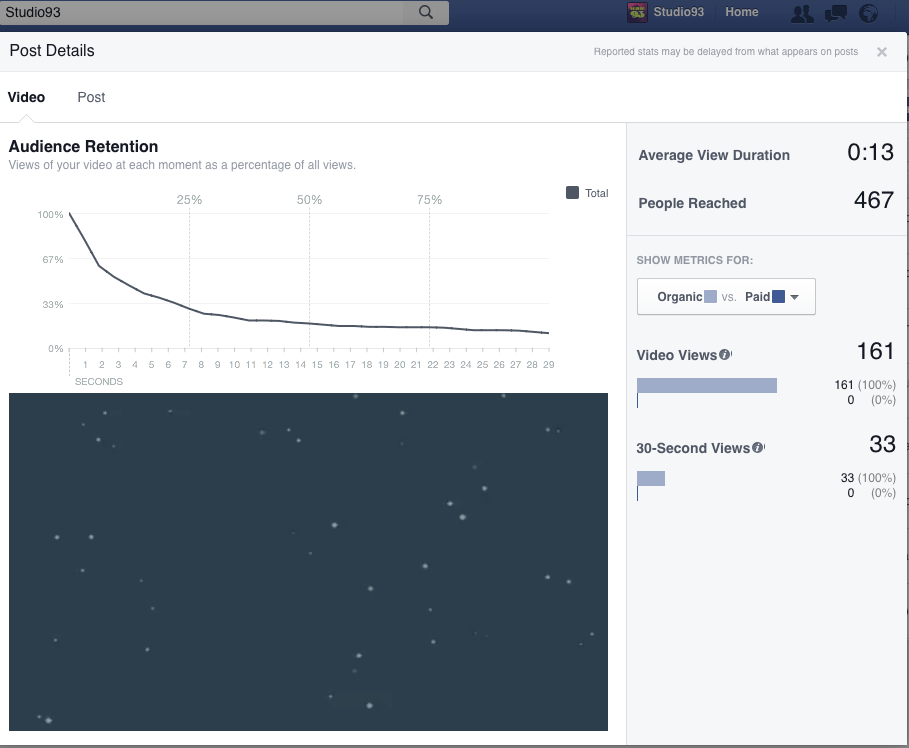Focus the Studio93 search field
The height and width of the screenshot is (748, 909).
coord(203,12)
